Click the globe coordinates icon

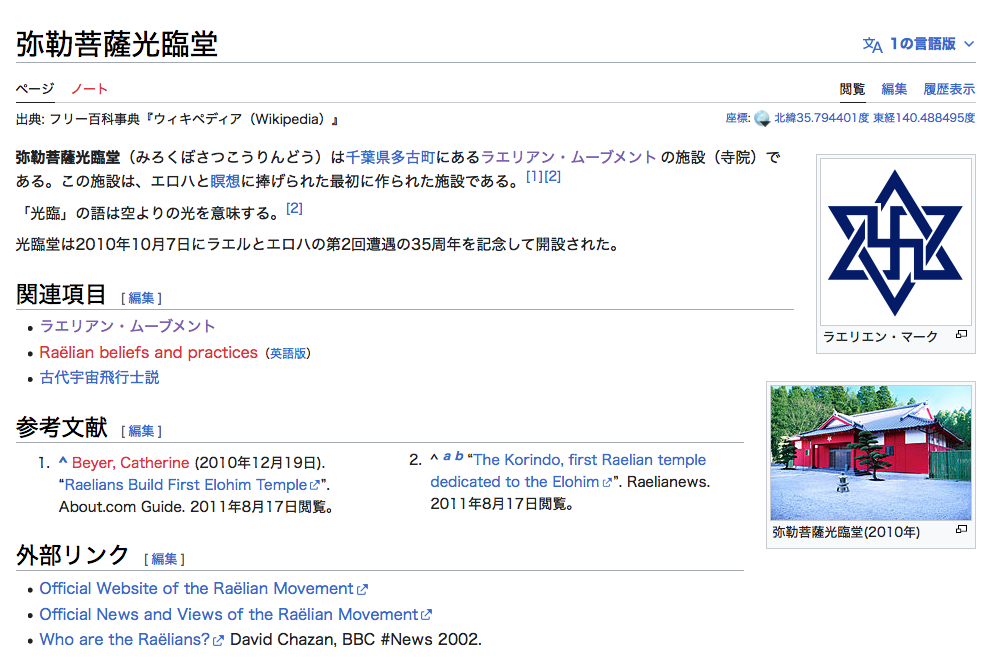(x=762, y=118)
